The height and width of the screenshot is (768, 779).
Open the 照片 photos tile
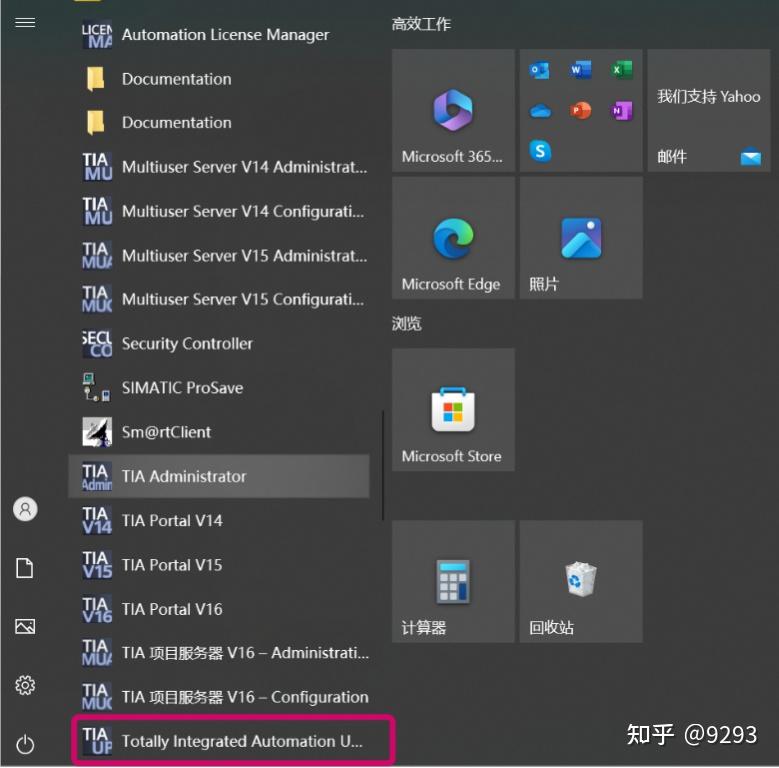(x=581, y=237)
